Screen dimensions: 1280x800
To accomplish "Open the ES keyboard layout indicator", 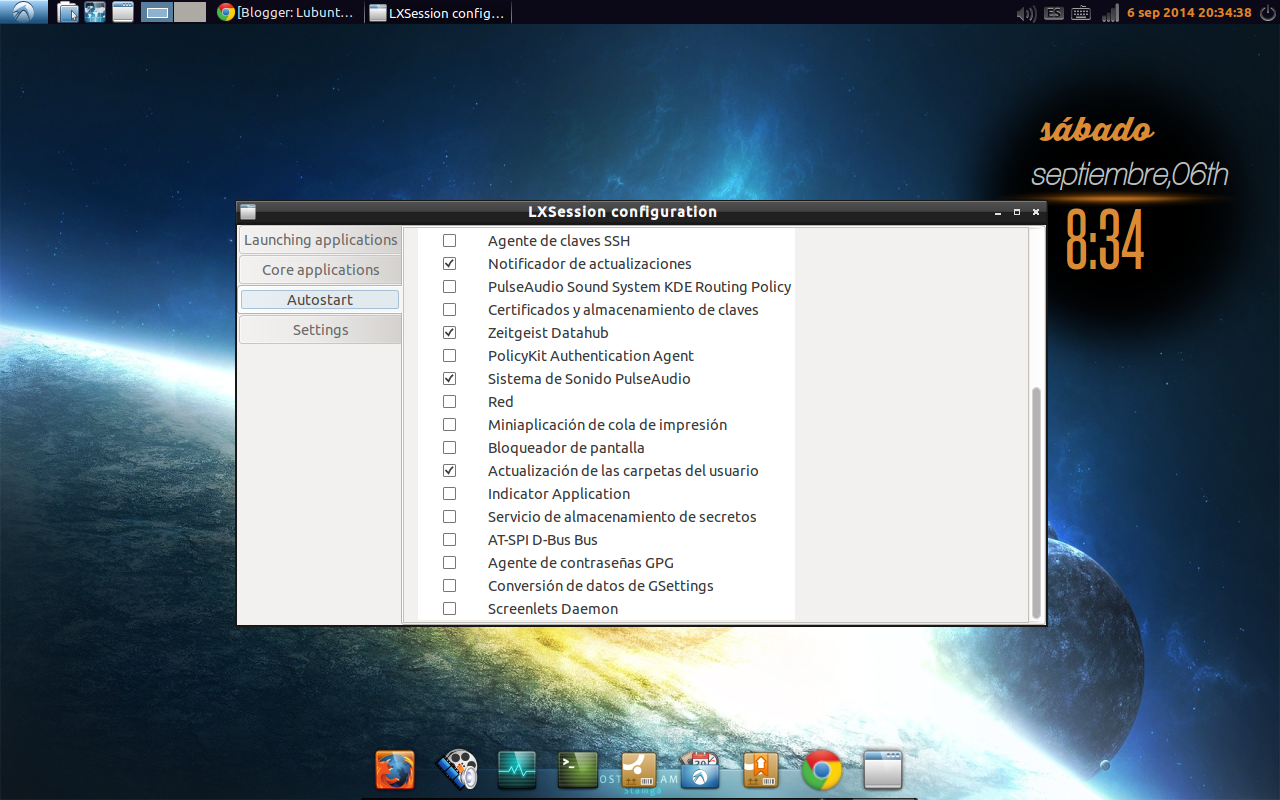I will pos(1052,13).
